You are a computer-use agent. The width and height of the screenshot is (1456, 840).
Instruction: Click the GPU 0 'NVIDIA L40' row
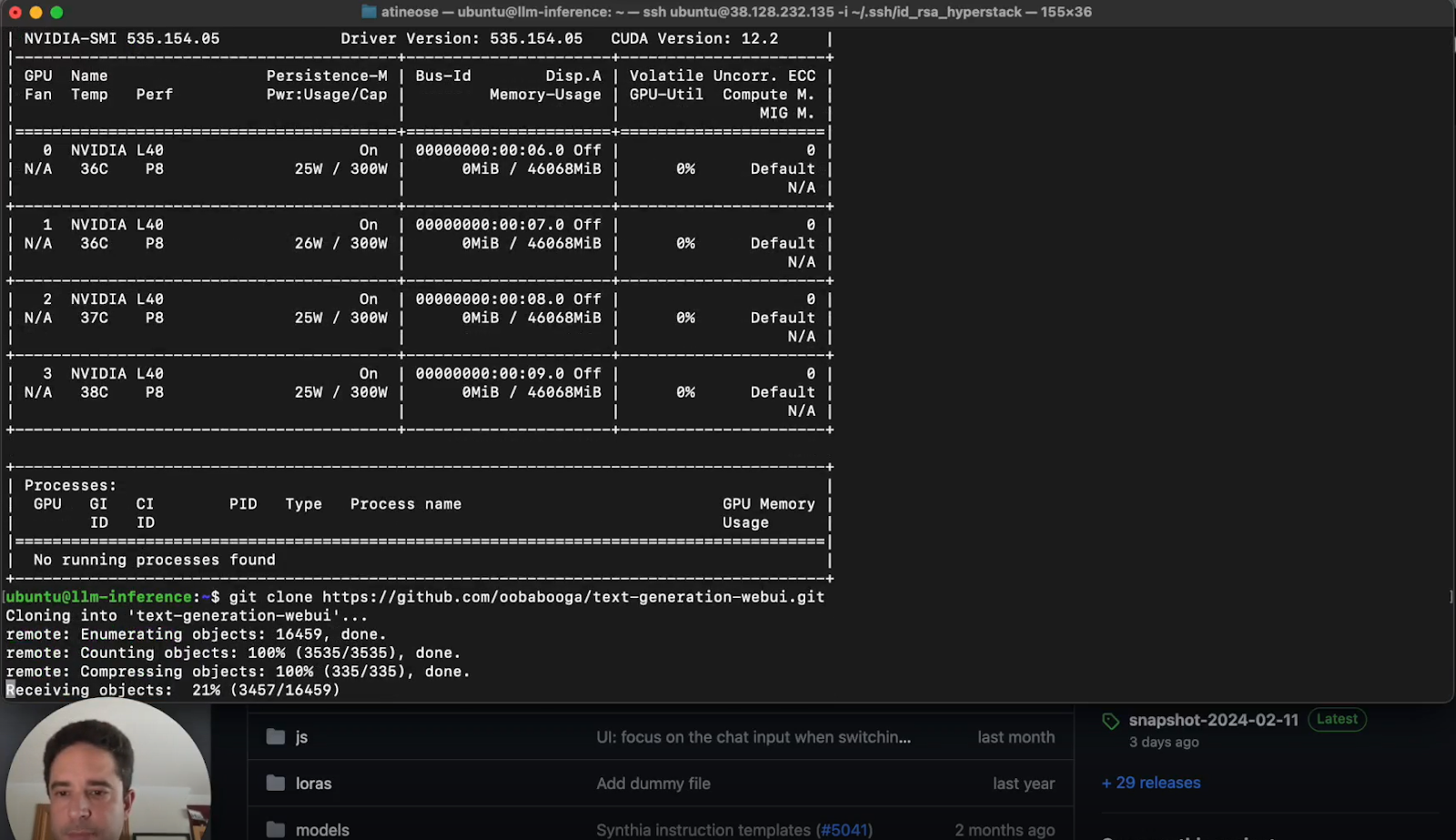coord(117,150)
